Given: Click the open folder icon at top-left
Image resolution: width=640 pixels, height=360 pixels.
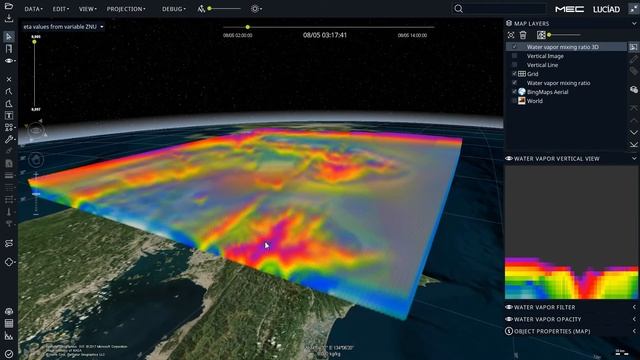Looking at the screenshot, I should (9, 6).
